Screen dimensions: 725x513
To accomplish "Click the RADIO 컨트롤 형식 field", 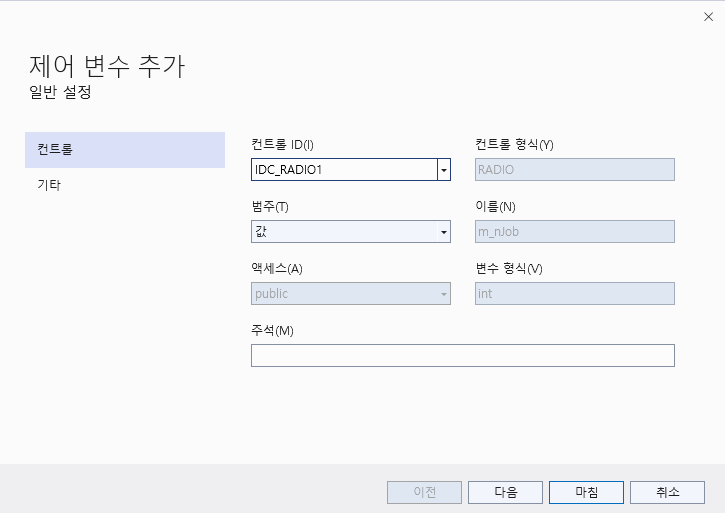I will [x=574, y=170].
